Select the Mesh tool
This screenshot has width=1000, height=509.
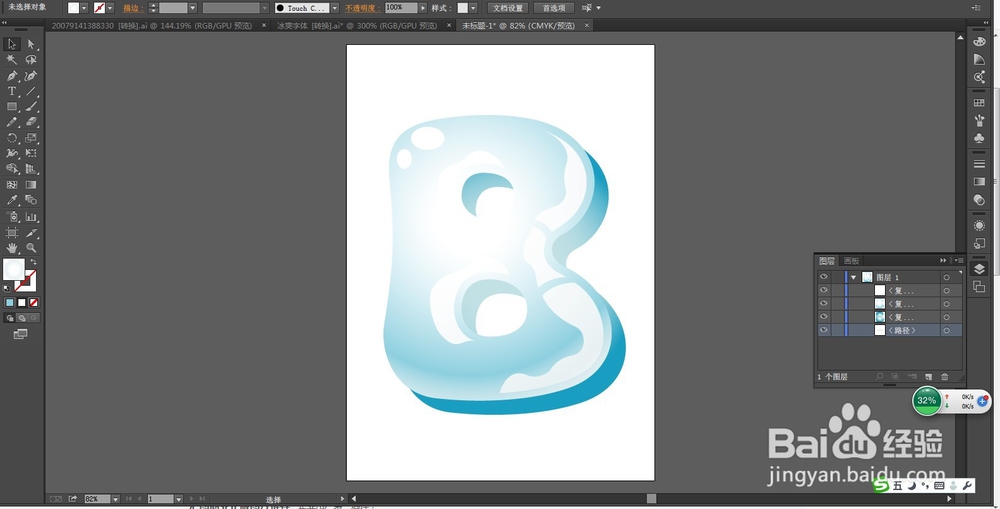point(12,185)
